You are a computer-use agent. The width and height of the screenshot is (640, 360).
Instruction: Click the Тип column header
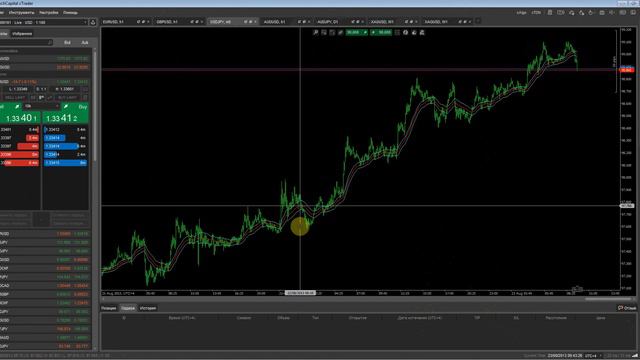coord(315,318)
